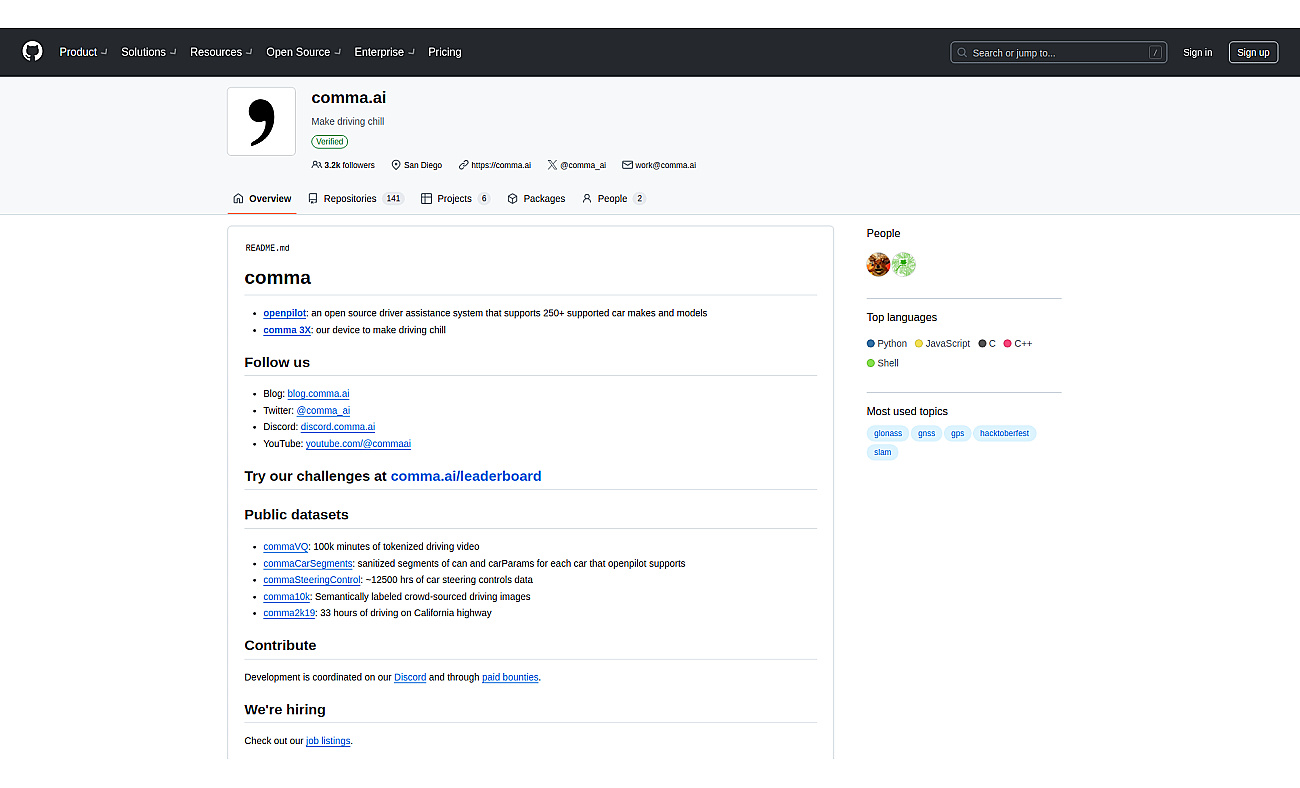Switch to the Overview tab
Viewport: 1300px width, 788px height.
coord(262,199)
